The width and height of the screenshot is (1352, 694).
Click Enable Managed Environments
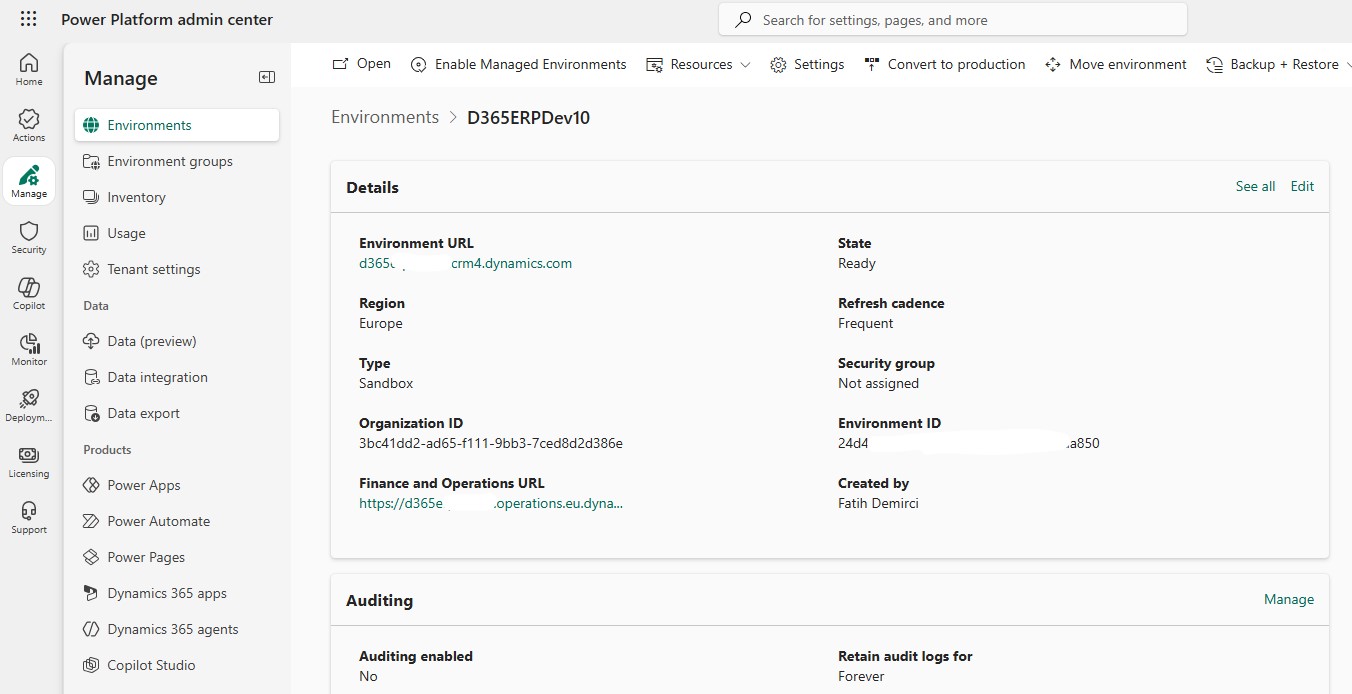(519, 64)
